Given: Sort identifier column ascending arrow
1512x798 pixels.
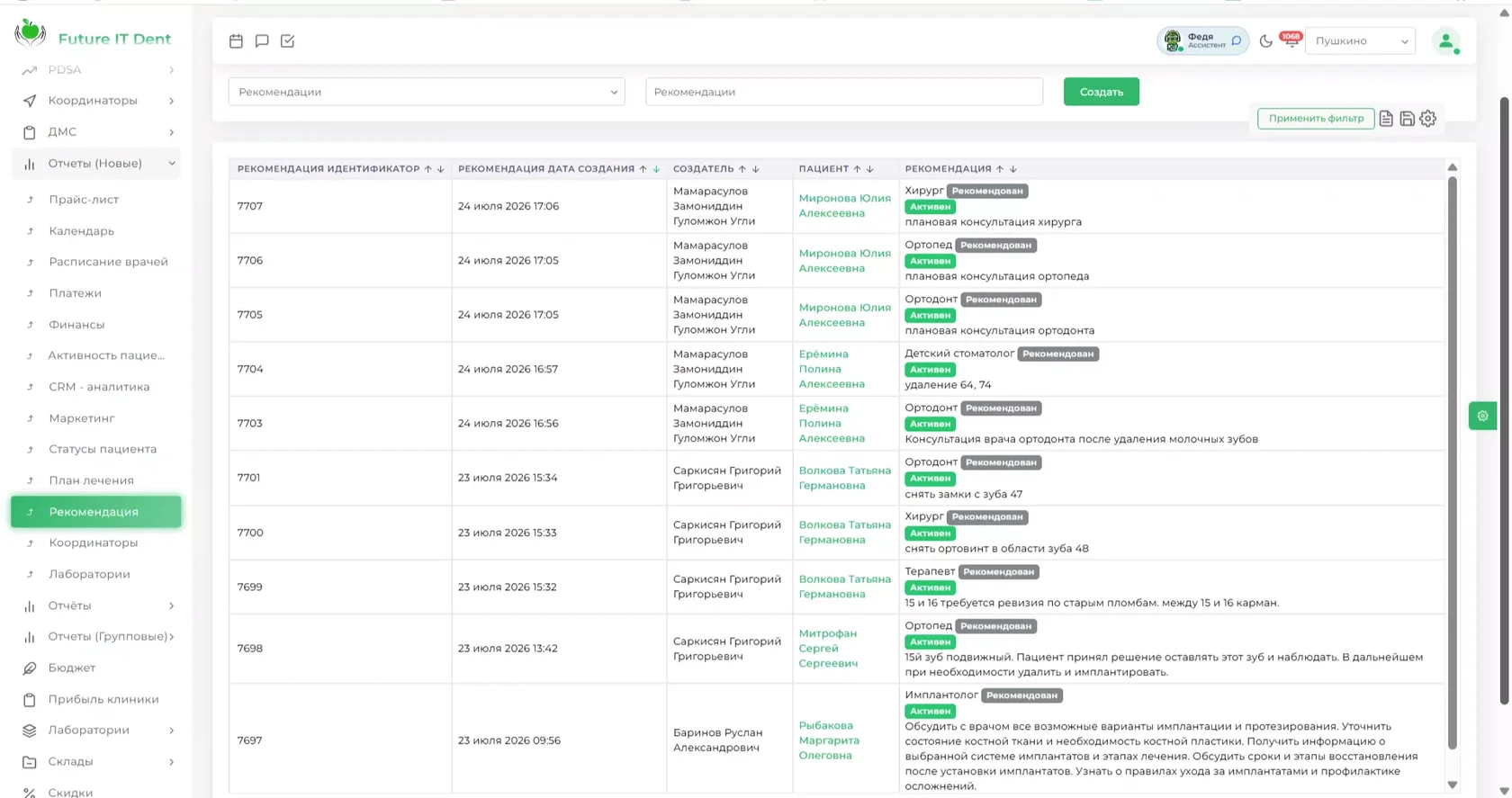Looking at the screenshot, I should click(x=428, y=169).
